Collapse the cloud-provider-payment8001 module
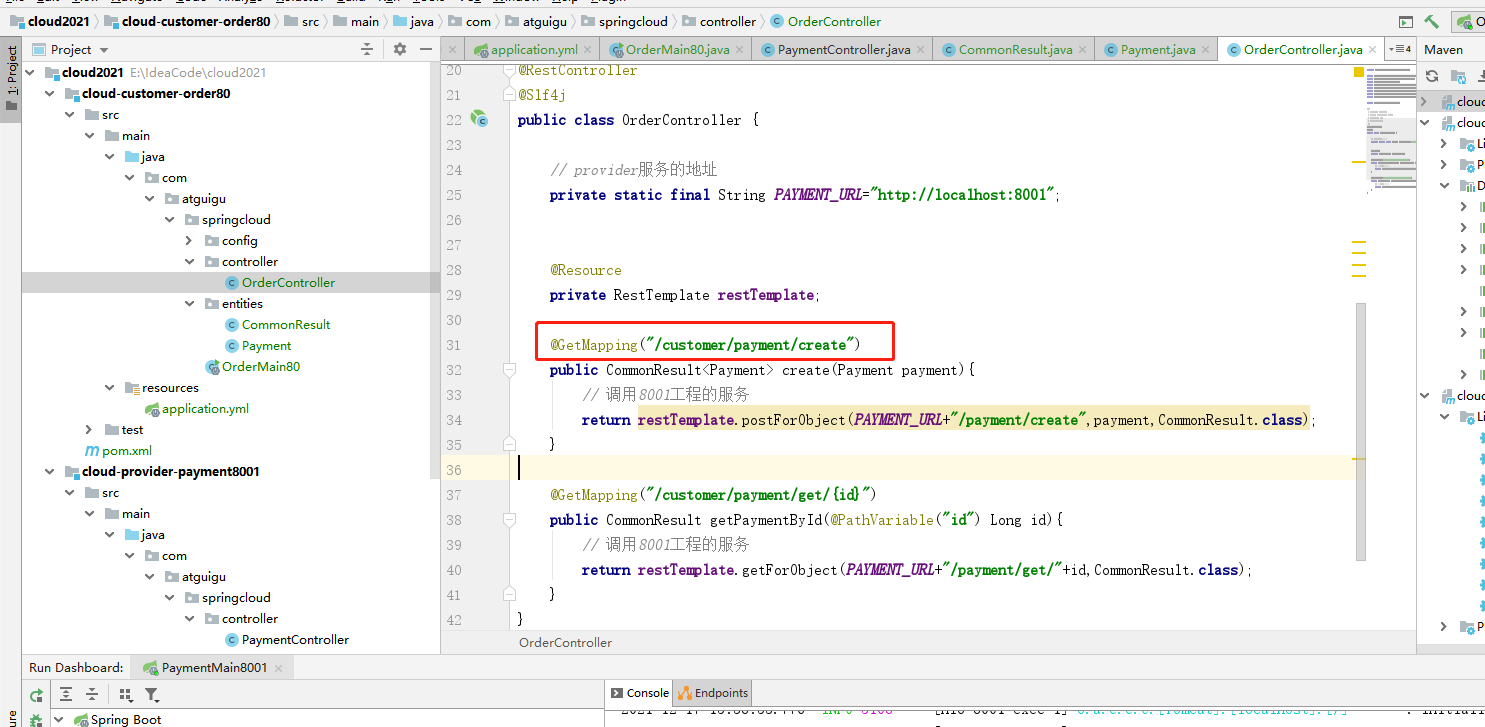 tap(50, 472)
